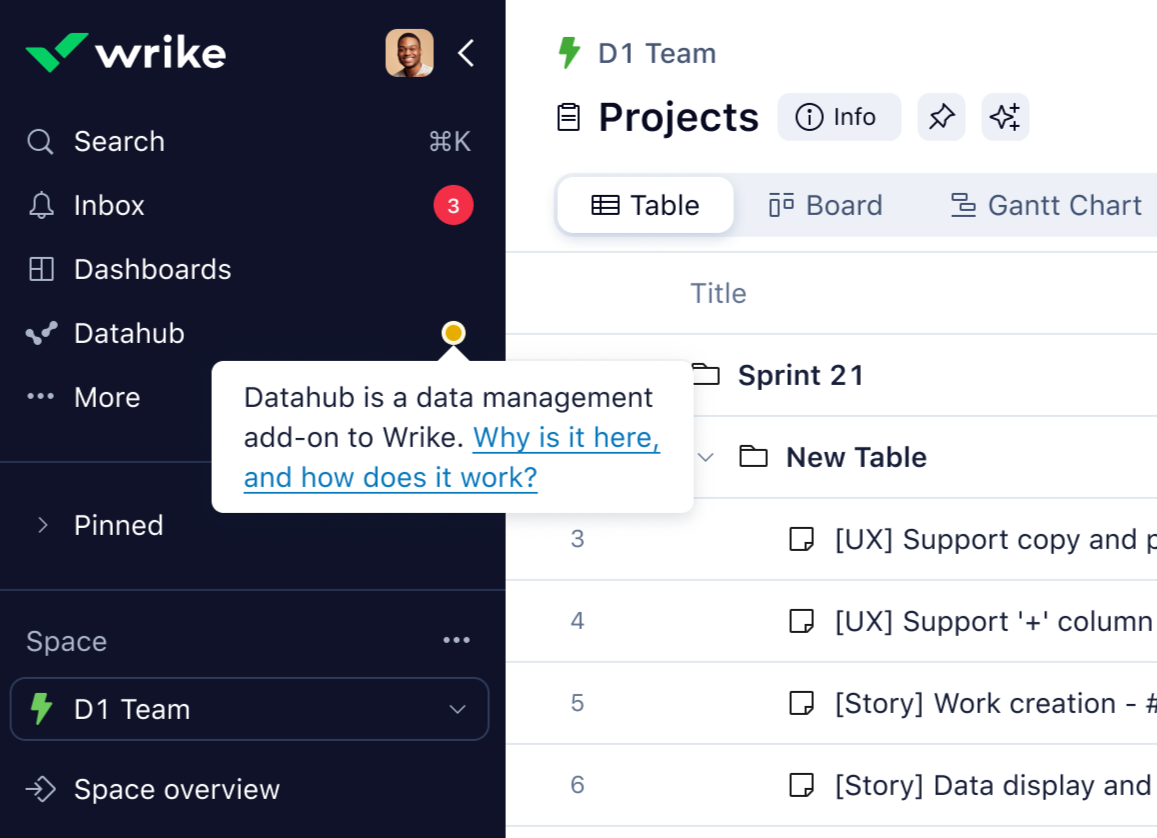Click task icon for '[Story] Data display and'
This screenshot has height=838, width=1157.
click(801, 785)
